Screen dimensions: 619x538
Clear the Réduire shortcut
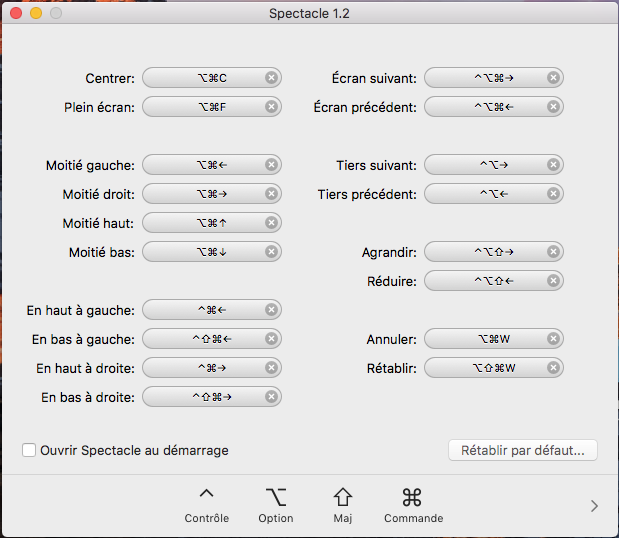(553, 281)
